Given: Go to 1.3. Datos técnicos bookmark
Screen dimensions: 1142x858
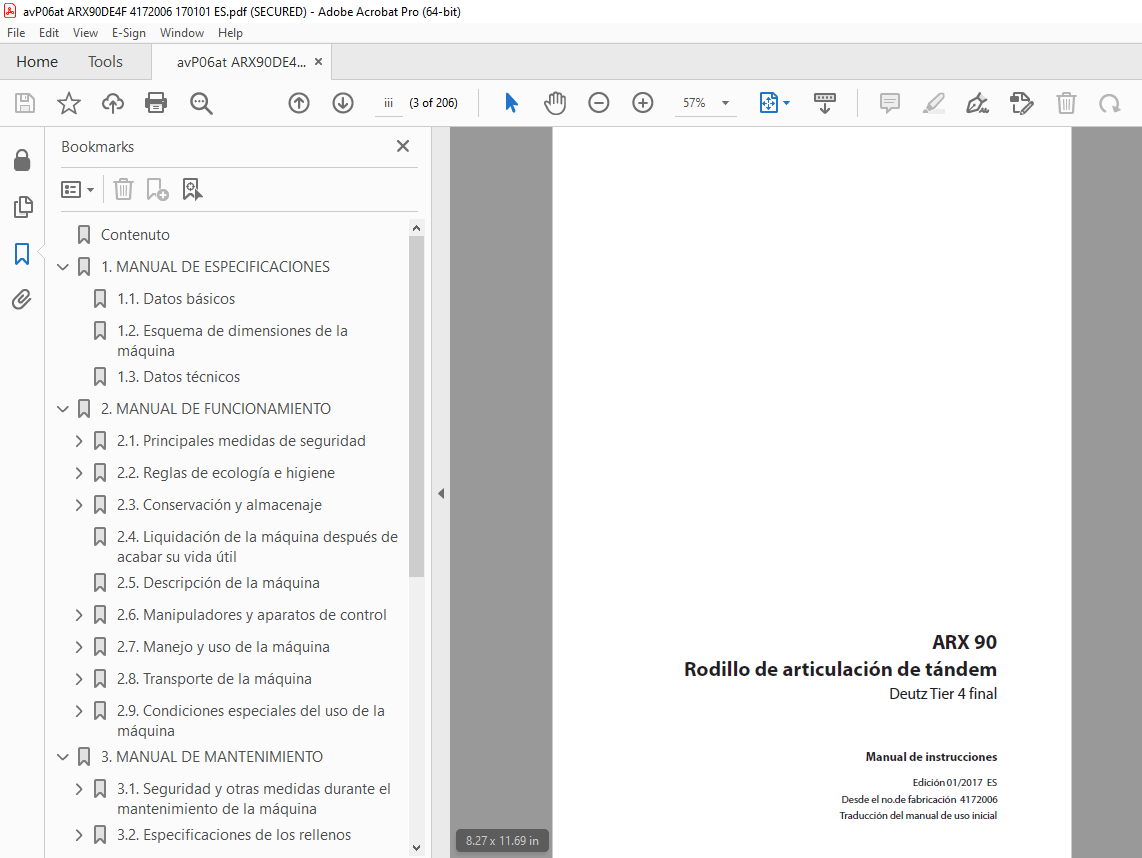Looking at the screenshot, I should (x=178, y=377).
